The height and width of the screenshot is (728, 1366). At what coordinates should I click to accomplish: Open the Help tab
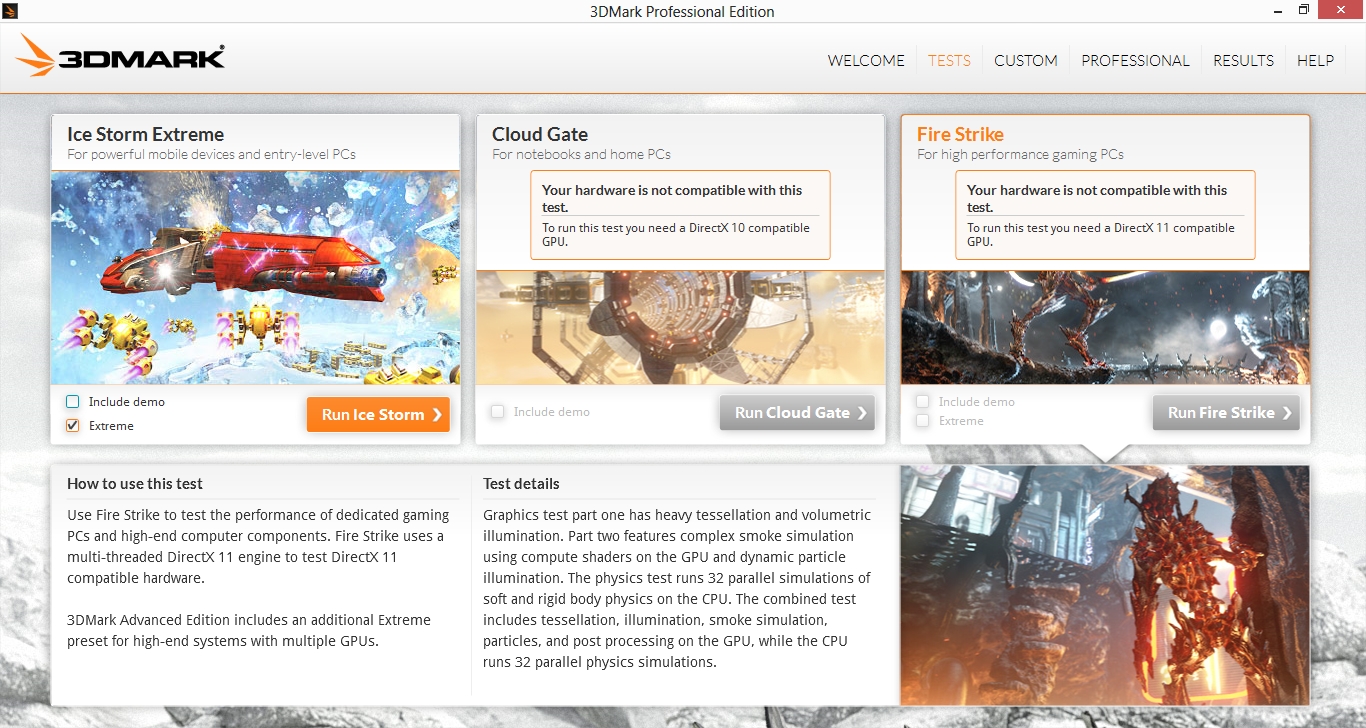[x=1316, y=61]
